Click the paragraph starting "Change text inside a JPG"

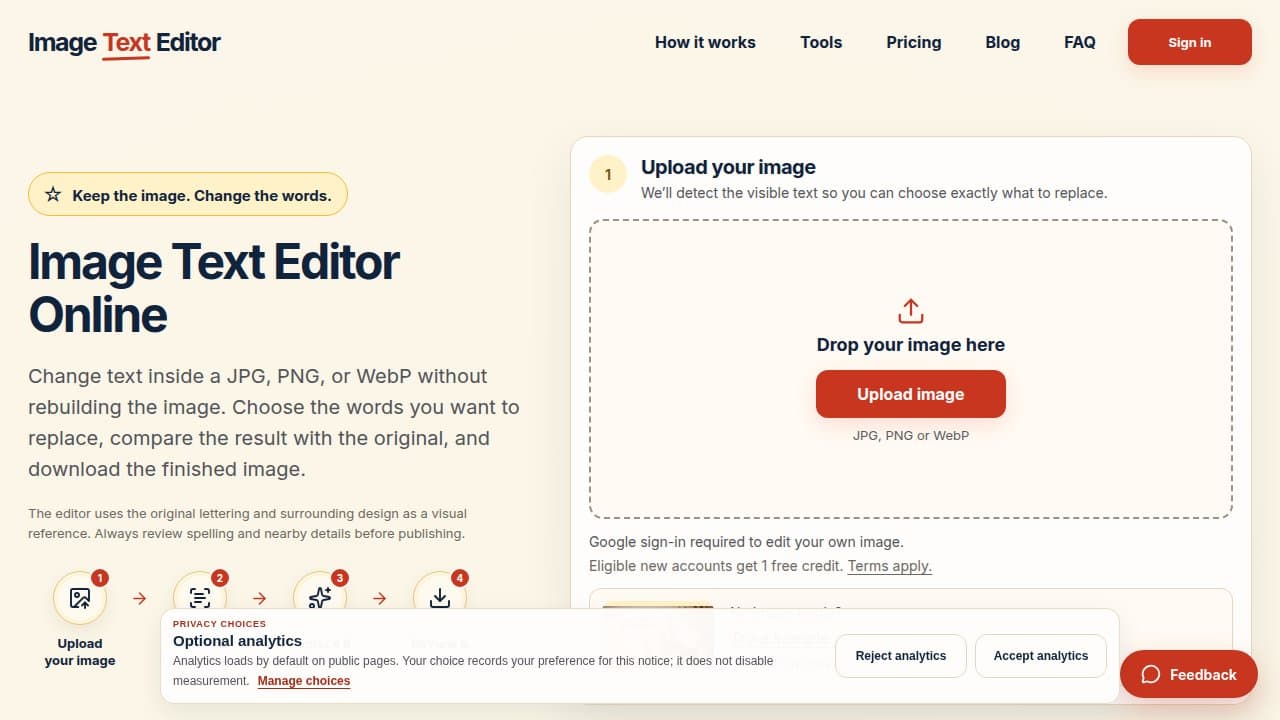click(274, 422)
